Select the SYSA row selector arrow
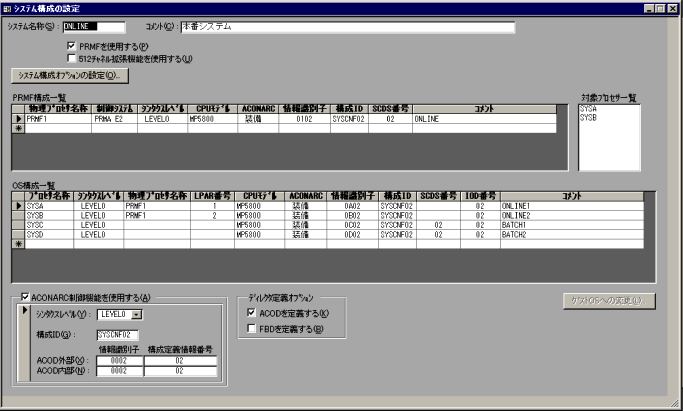 click(16, 204)
